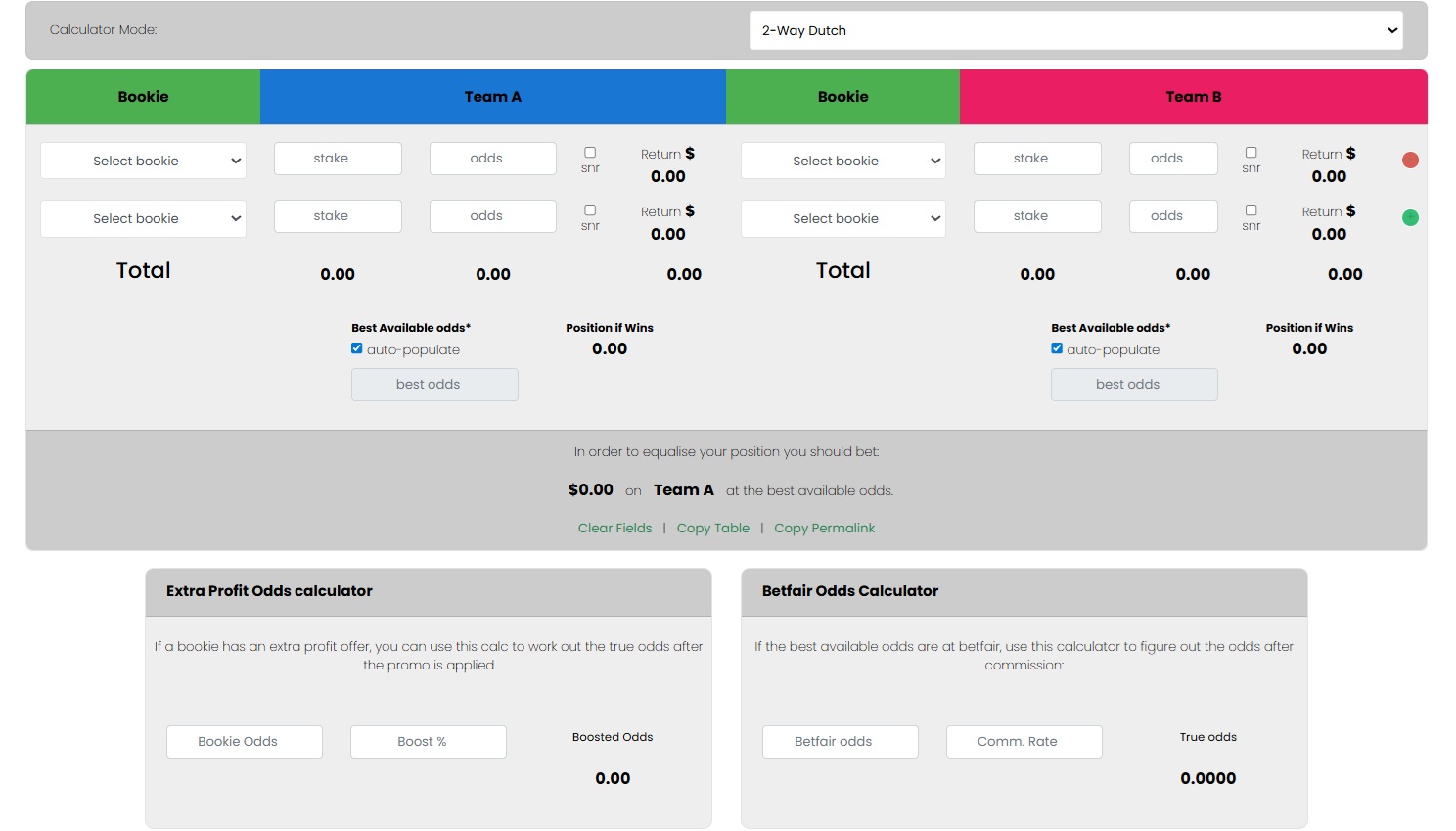This screenshot has height=831, width=1456.
Task: Click the Bookie Odds input field
Action: point(244,742)
